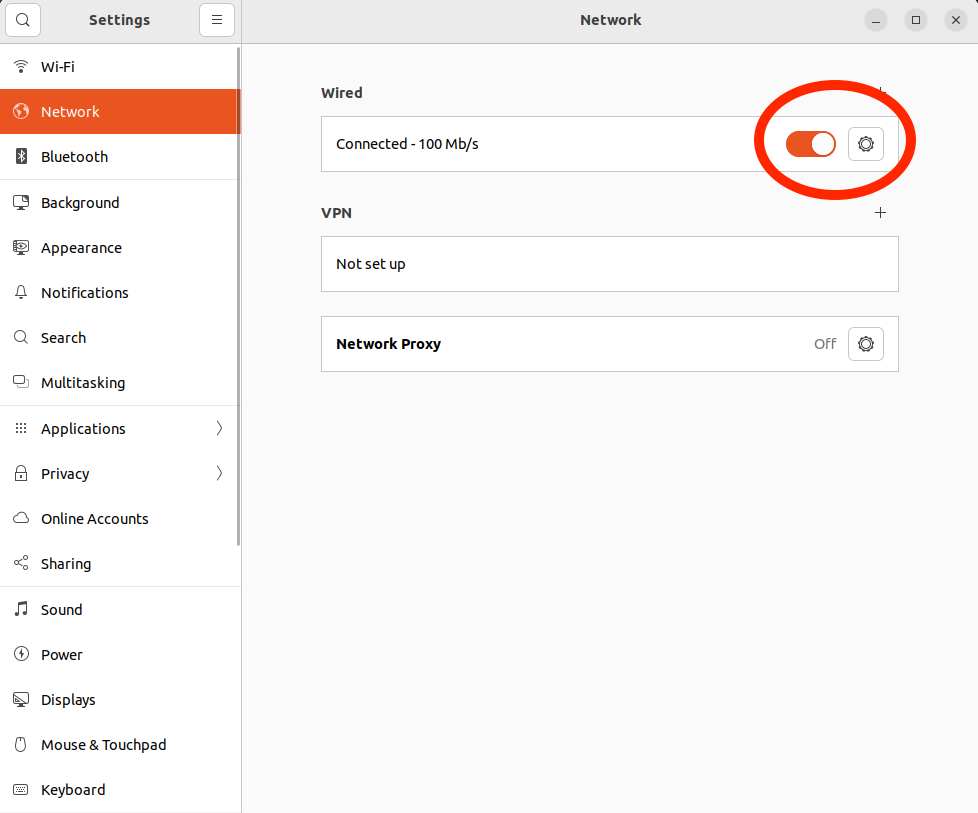Image resolution: width=978 pixels, height=813 pixels.
Task: Click the Bluetooth symbol icon
Action: coord(21,156)
